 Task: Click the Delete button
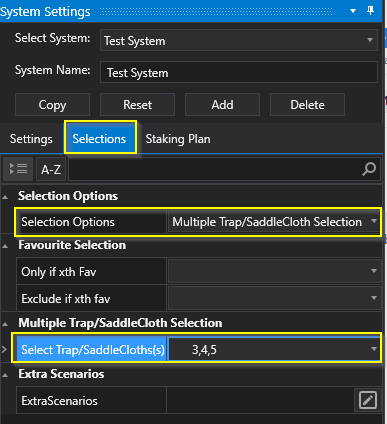point(307,105)
